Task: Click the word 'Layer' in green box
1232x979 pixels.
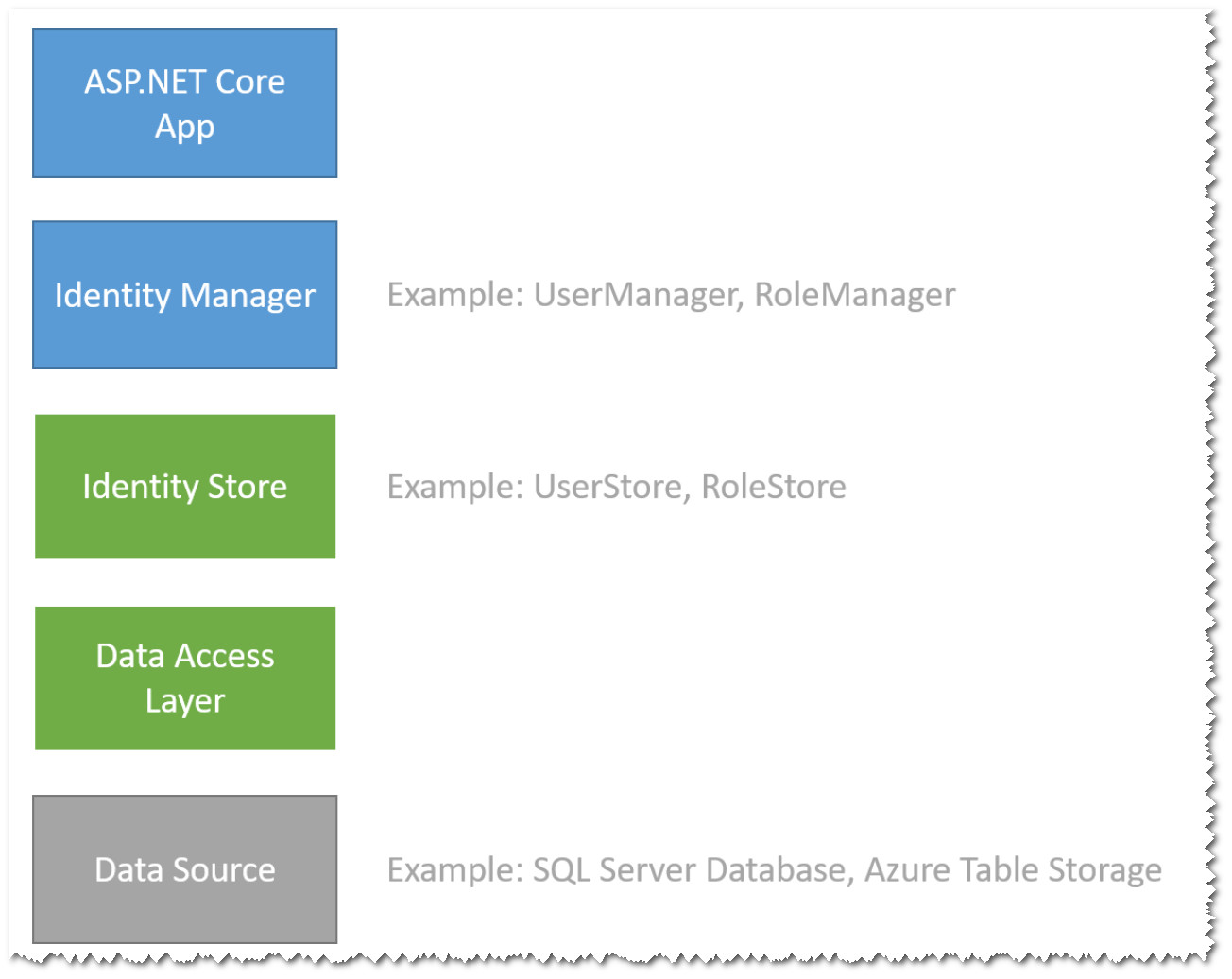Action: pyautogui.click(x=184, y=701)
